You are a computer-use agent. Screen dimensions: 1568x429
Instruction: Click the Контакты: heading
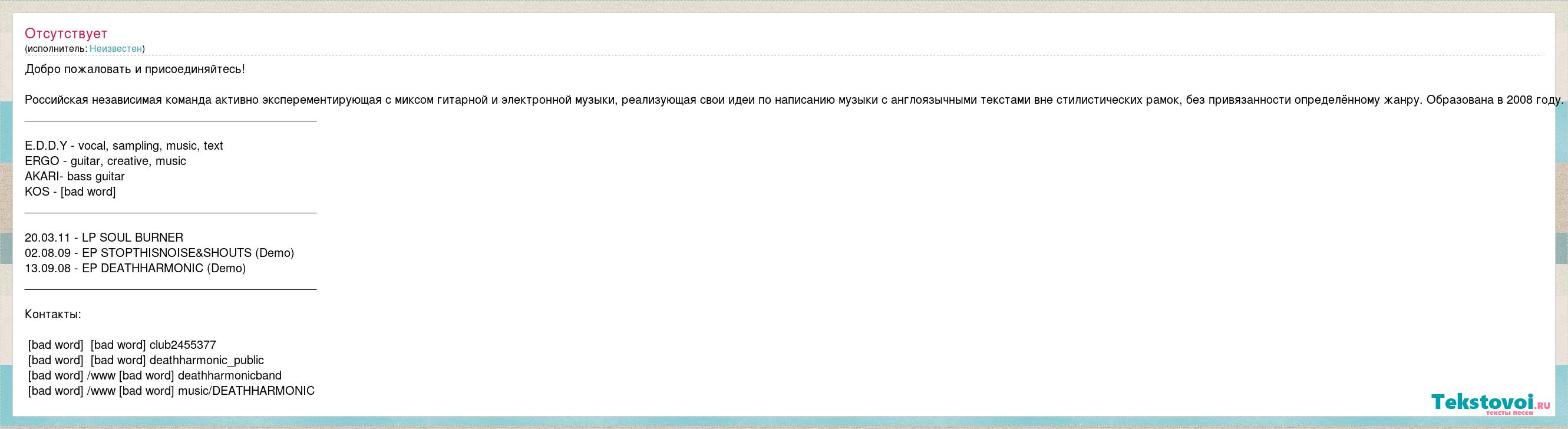coord(53,315)
